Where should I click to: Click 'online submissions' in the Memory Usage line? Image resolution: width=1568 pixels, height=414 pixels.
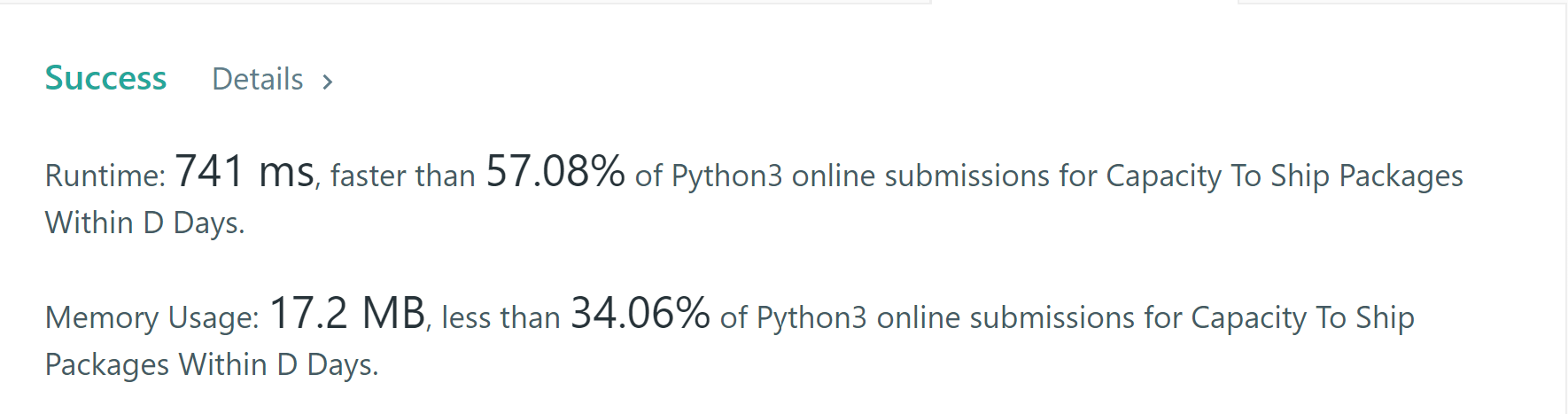(x=1005, y=317)
